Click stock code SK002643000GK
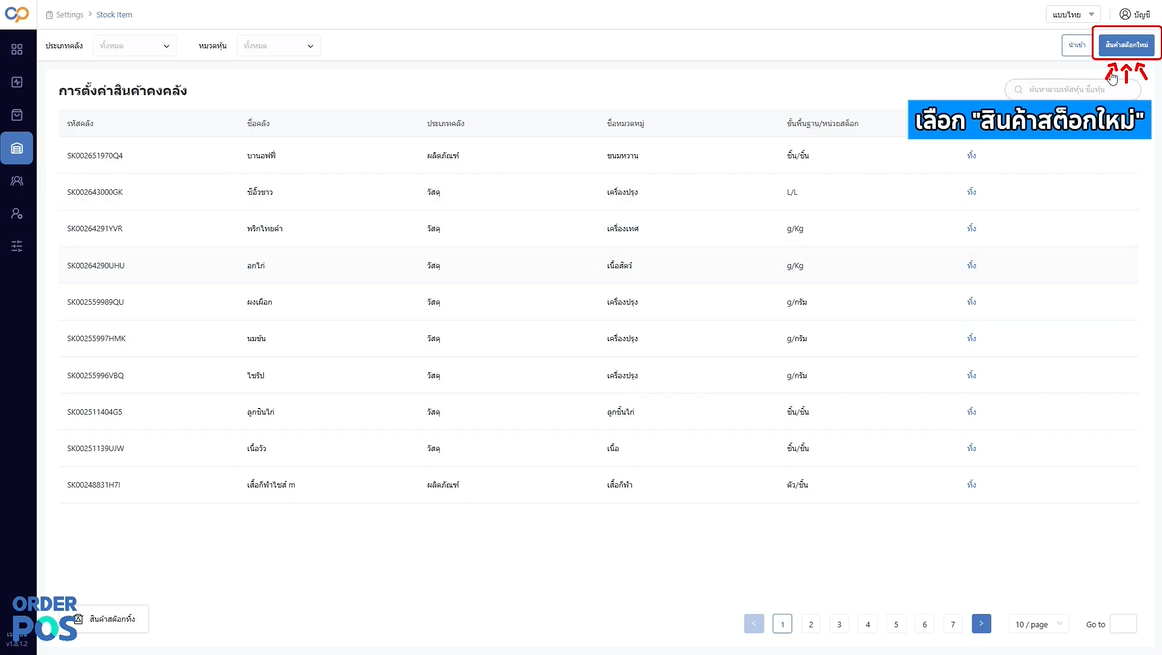 pyautogui.click(x=95, y=192)
